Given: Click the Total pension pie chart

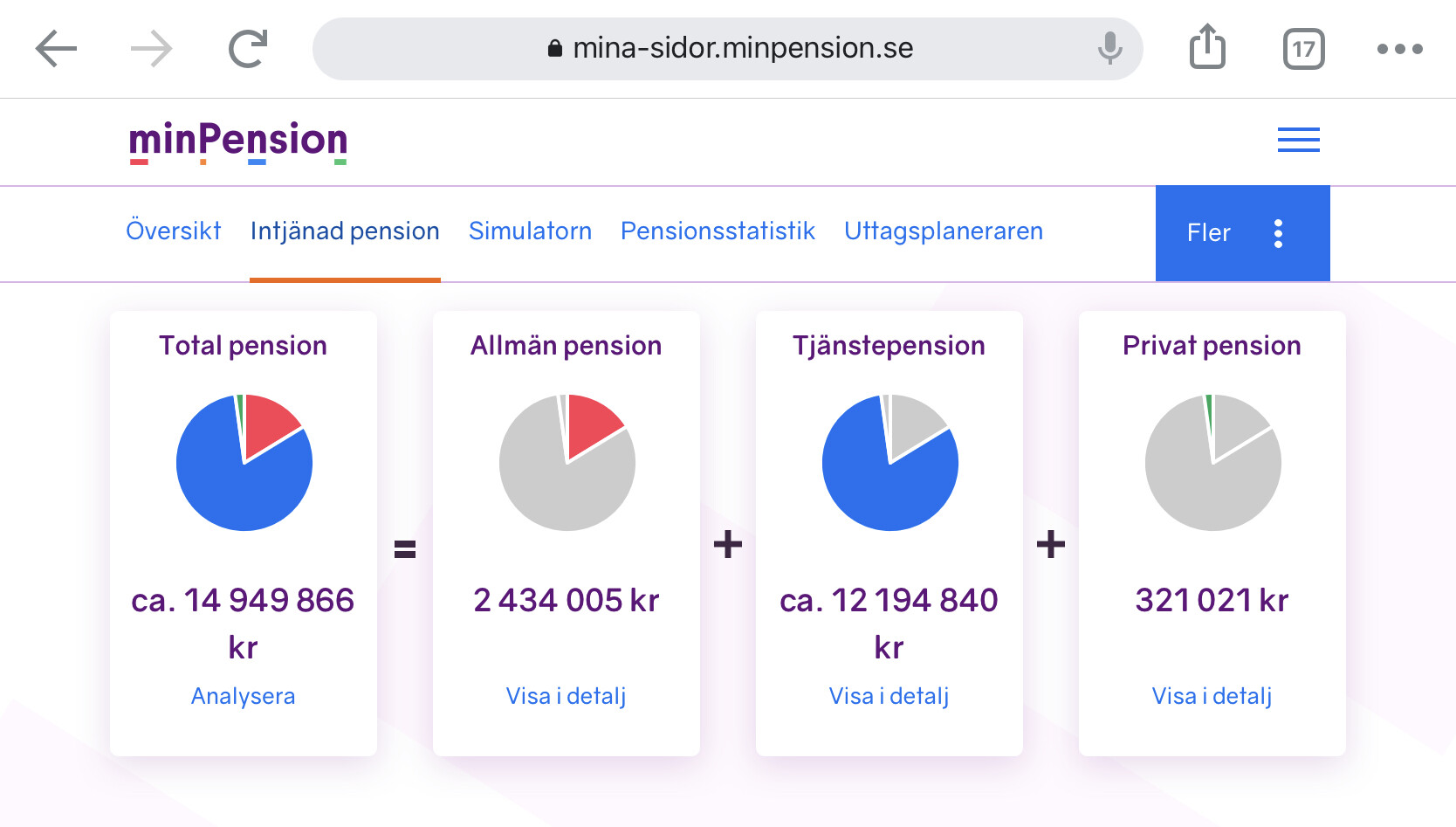Looking at the screenshot, I should pos(244,463).
